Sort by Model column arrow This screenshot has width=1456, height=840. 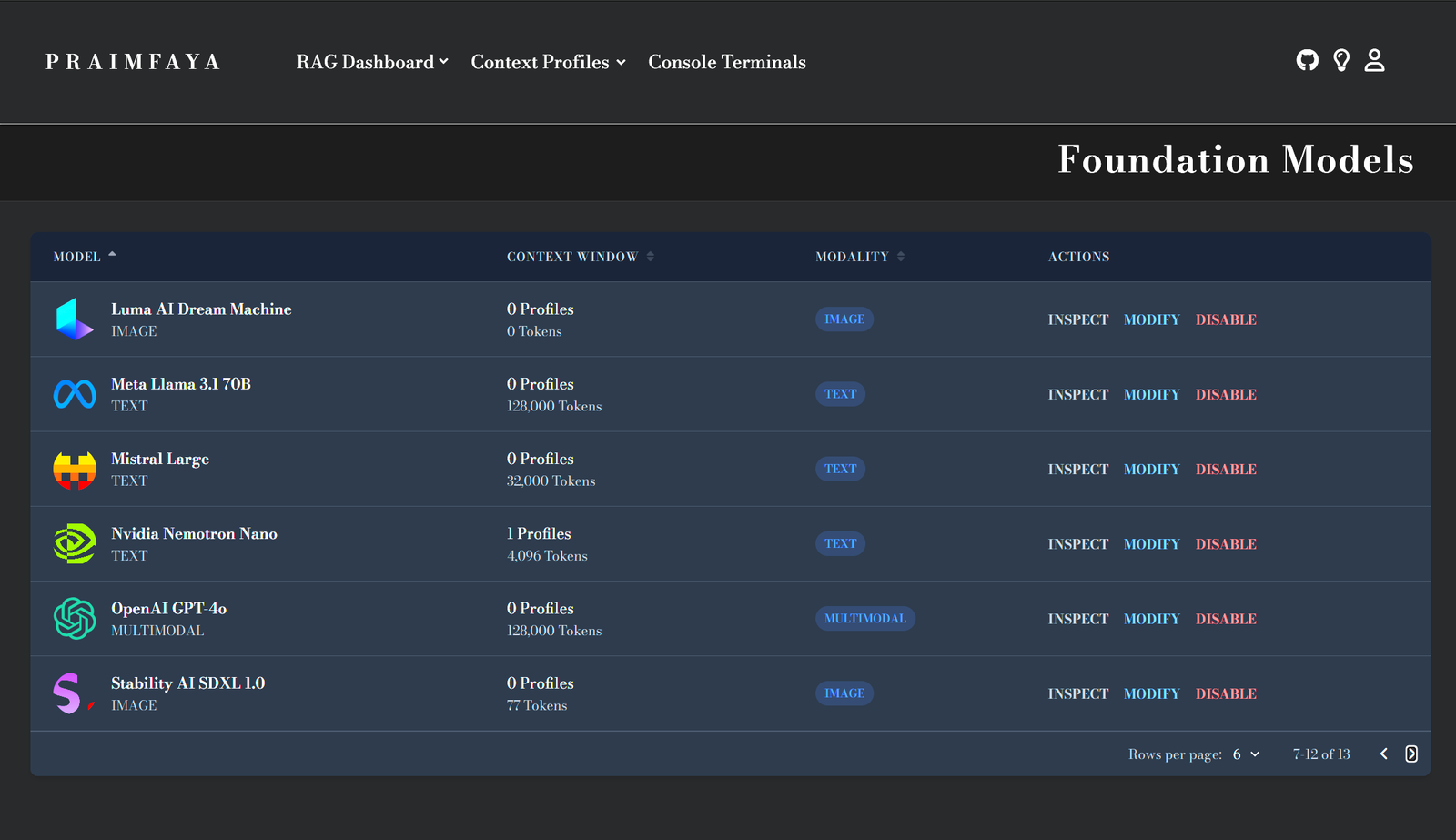coord(112,255)
